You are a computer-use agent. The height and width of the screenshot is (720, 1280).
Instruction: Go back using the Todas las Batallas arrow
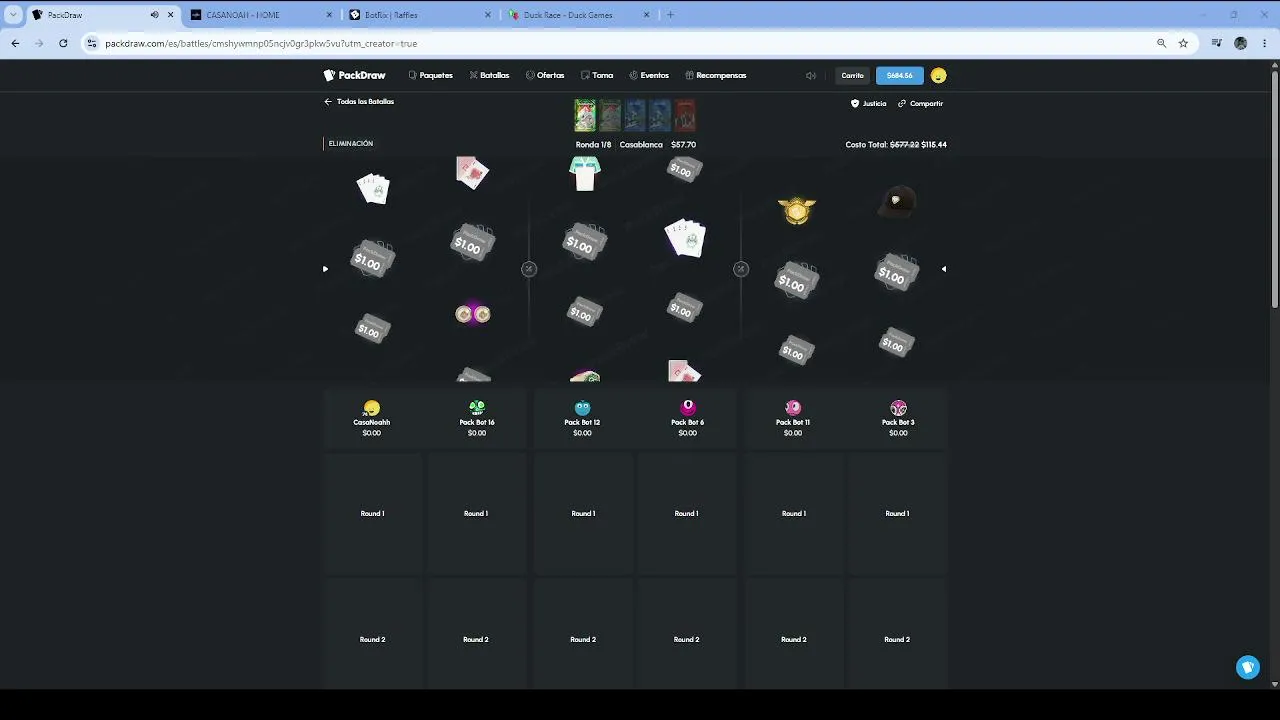click(328, 101)
